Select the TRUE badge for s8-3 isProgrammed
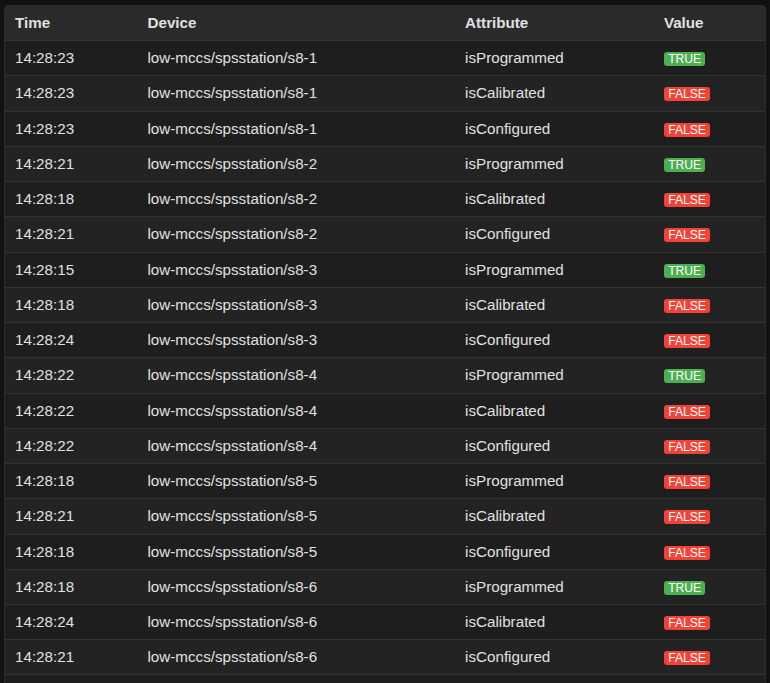 685,271
